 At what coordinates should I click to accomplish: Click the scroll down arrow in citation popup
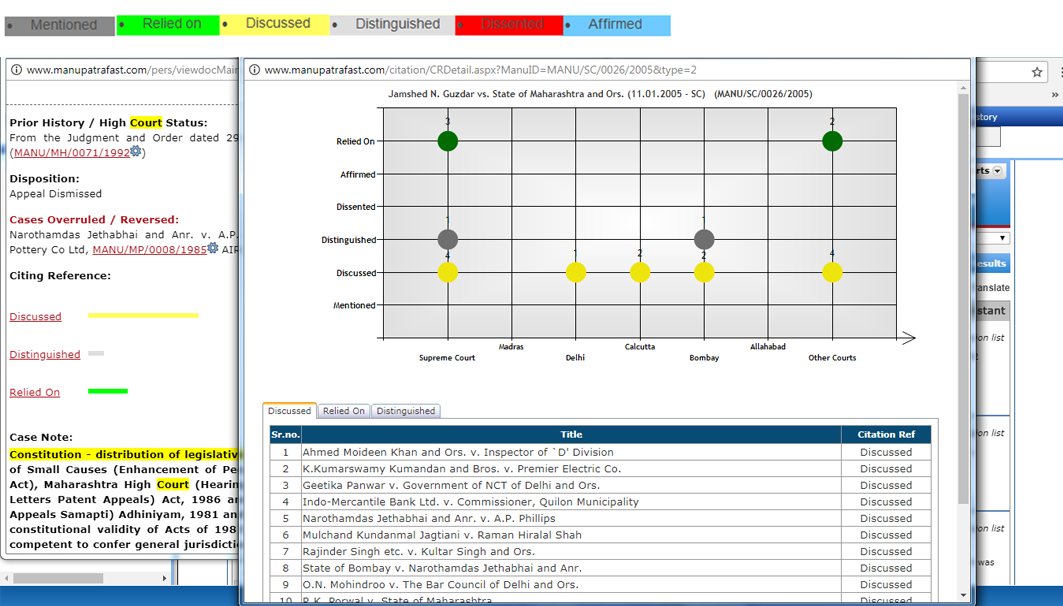[964, 595]
